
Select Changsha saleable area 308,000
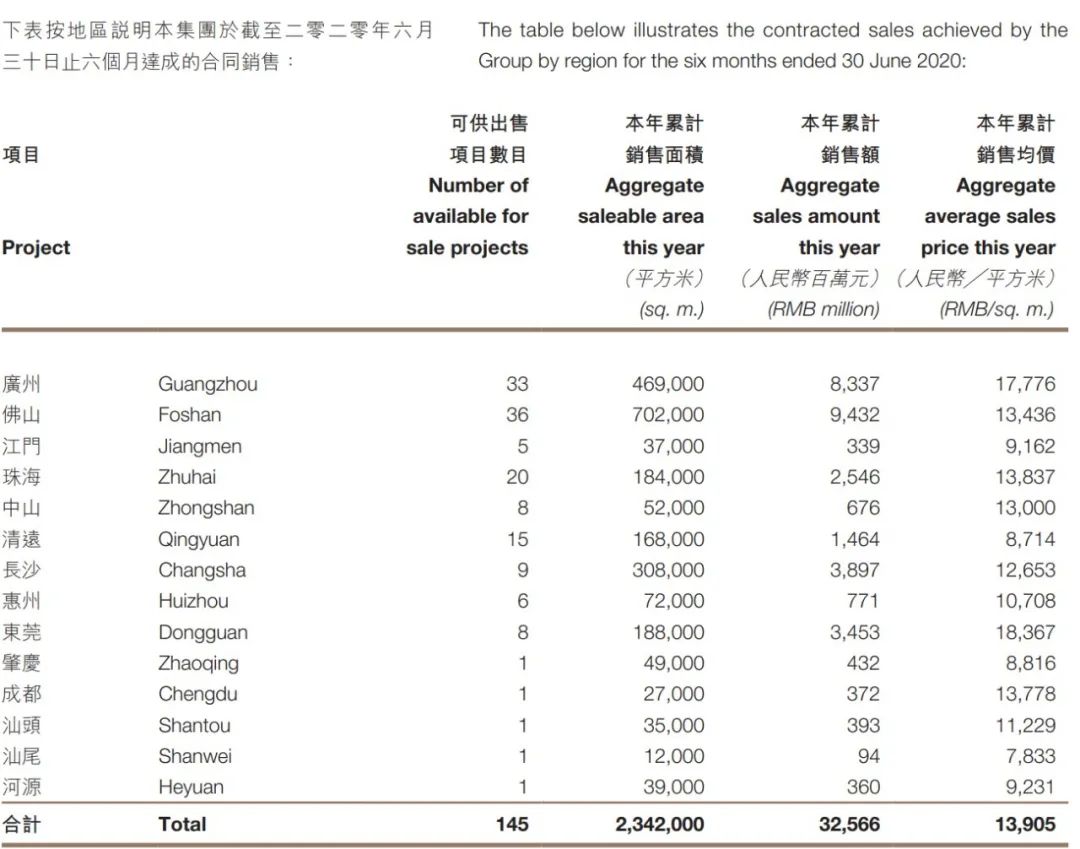pos(668,570)
